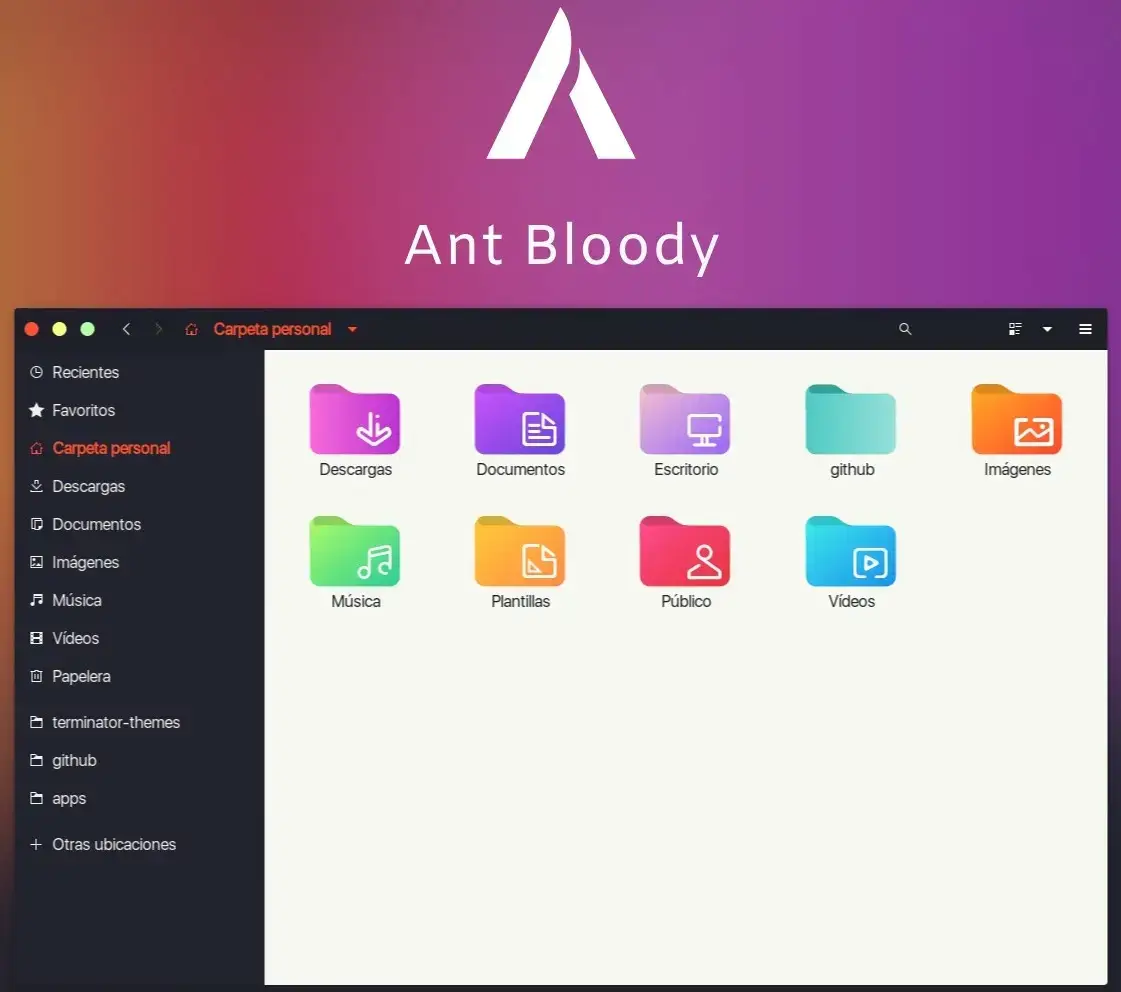Open Papelera from the sidebar
The image size is (1121, 992).
pyautogui.click(x=80, y=676)
